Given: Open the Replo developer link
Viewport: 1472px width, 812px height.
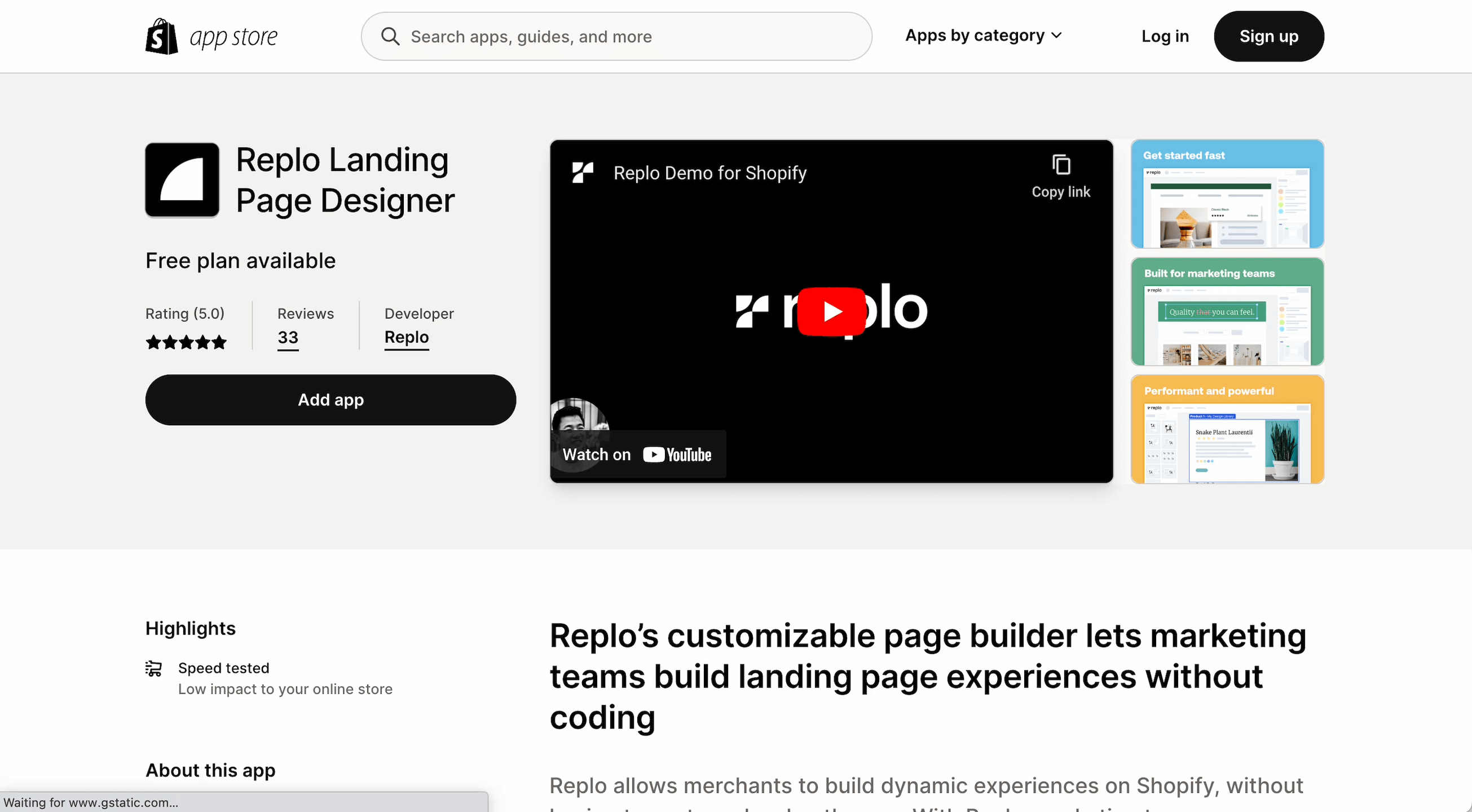Looking at the screenshot, I should (406, 337).
